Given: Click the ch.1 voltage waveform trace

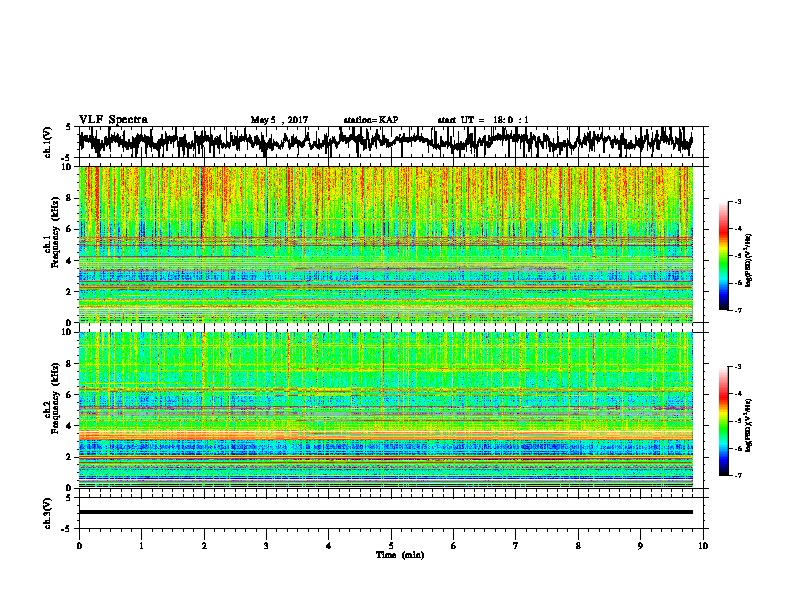Looking at the screenshot, I should pyautogui.click(x=385, y=141).
